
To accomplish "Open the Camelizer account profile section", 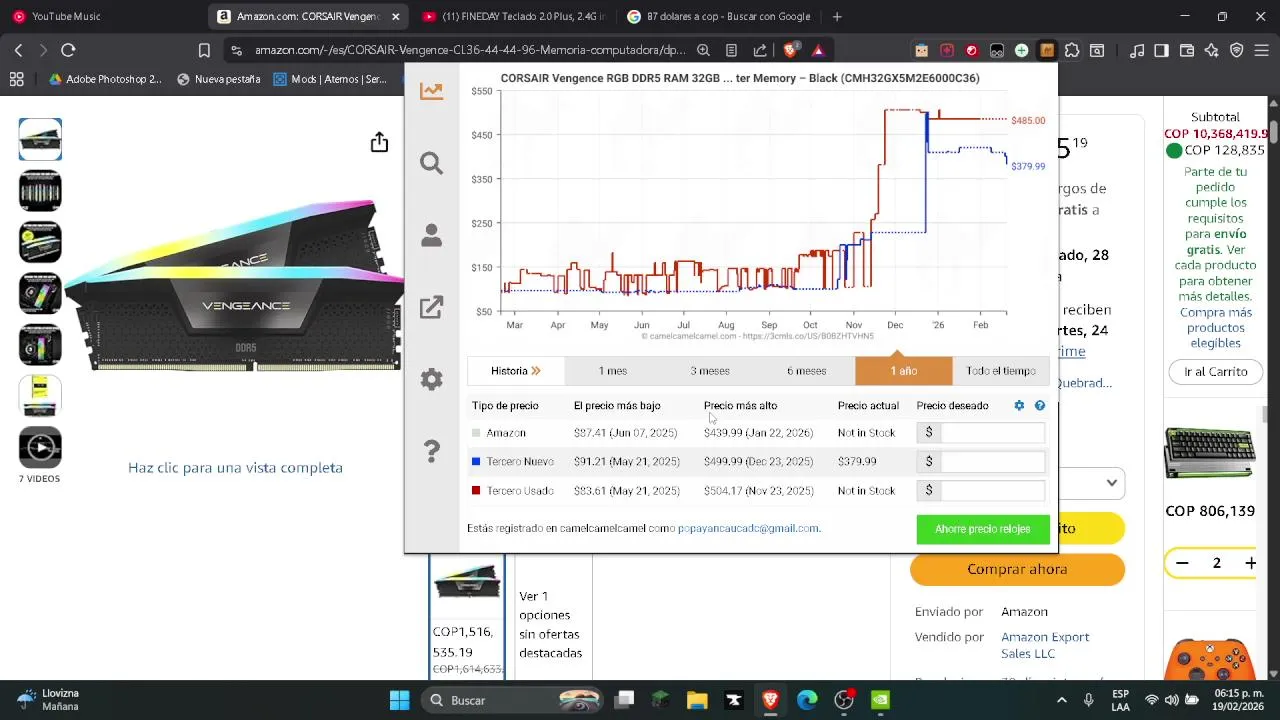I will [431, 235].
